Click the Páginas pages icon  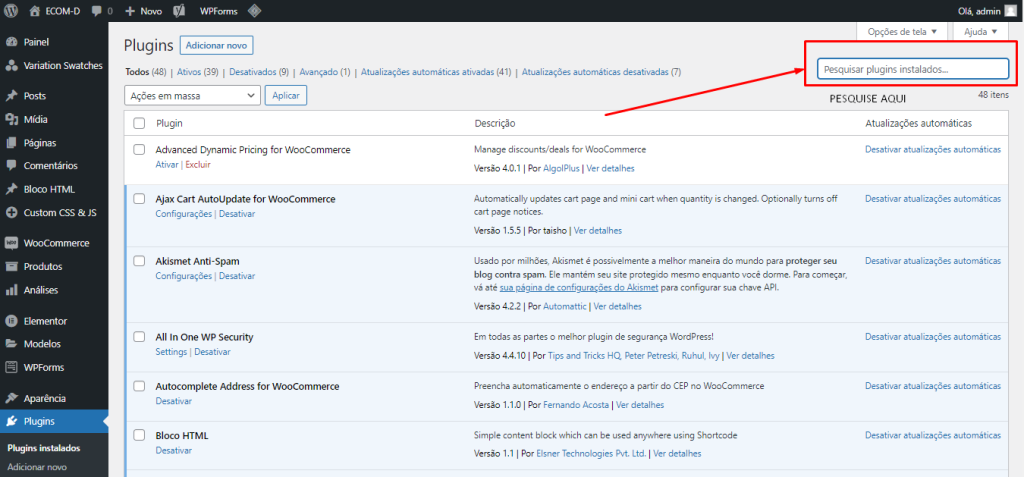coord(11,142)
